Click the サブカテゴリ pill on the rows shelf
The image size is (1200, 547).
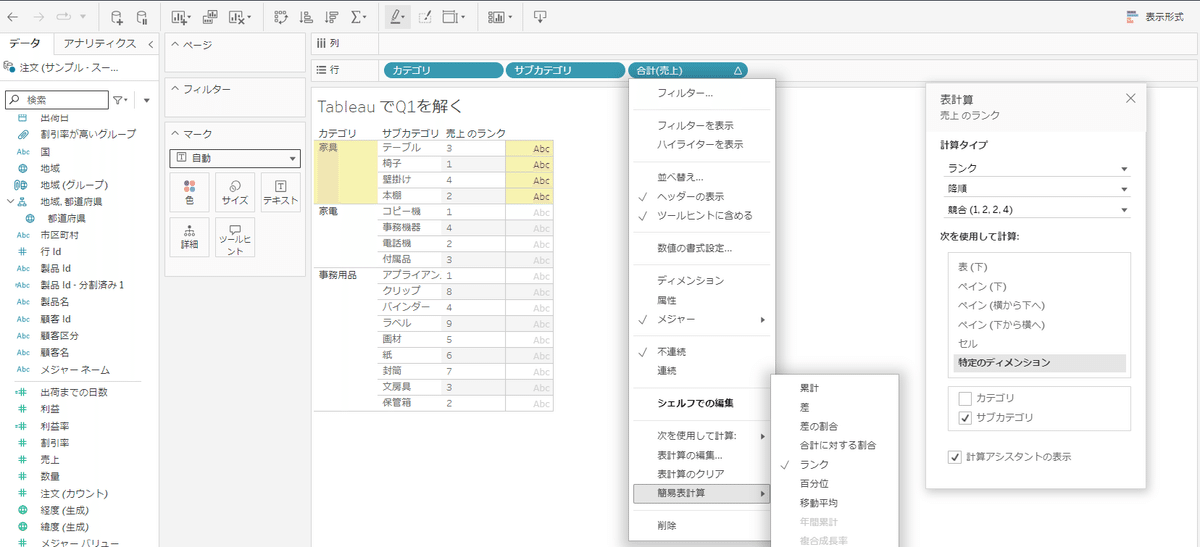pos(565,70)
